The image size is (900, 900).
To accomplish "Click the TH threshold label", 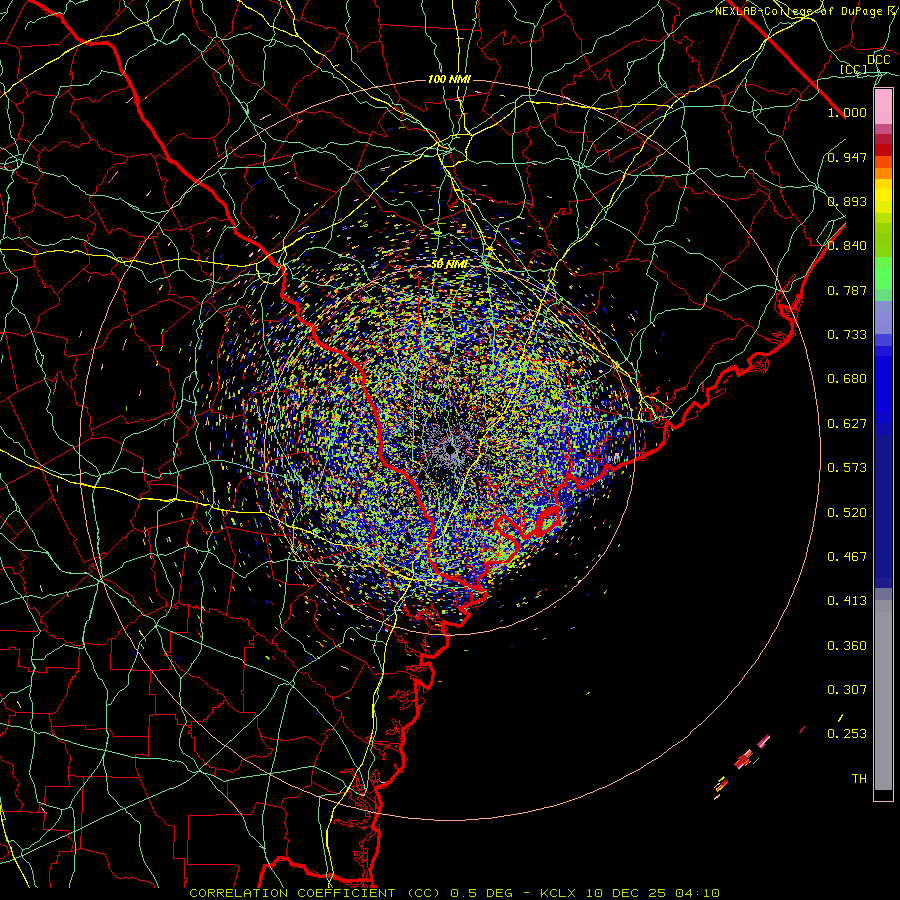I will pyautogui.click(x=859, y=779).
